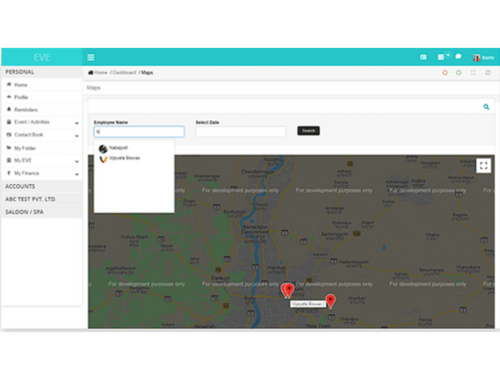Click the green circle toolbar icon

pos(459,73)
